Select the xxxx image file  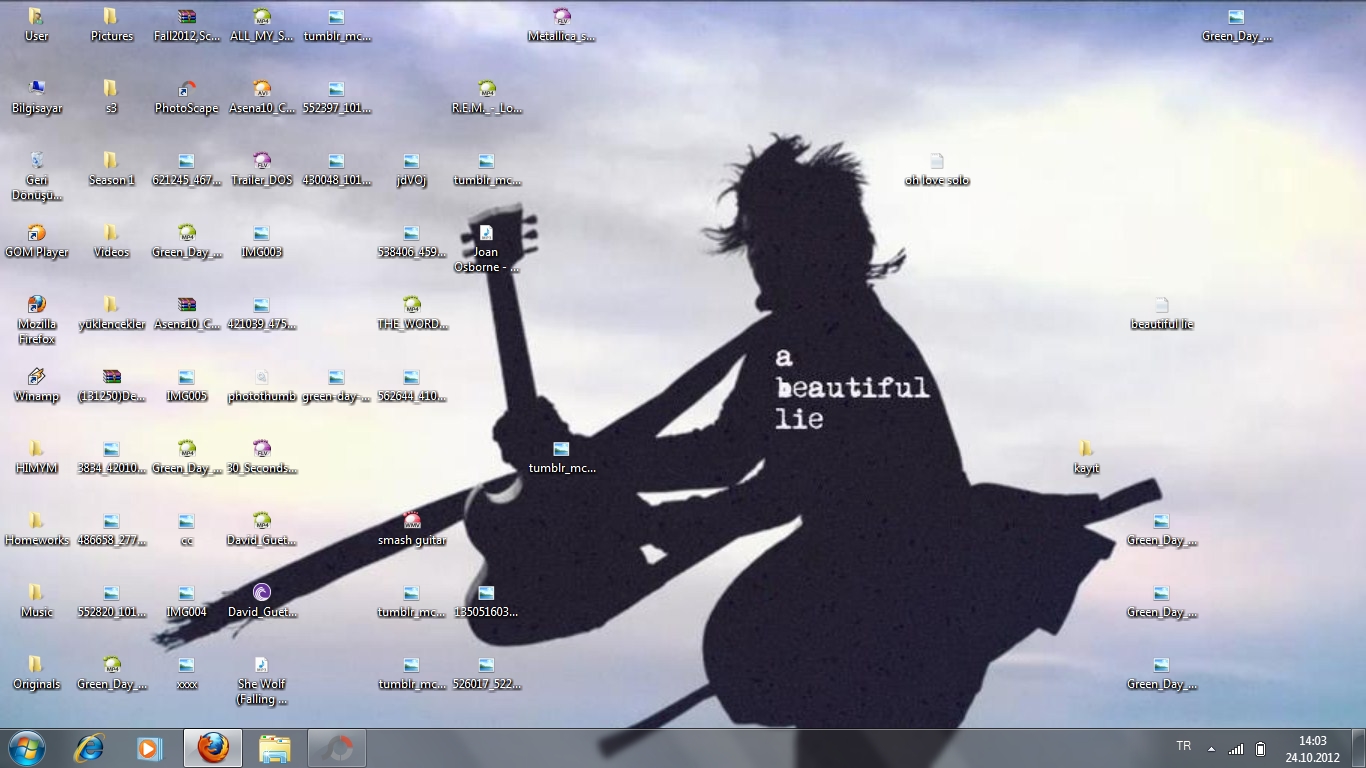(x=186, y=673)
